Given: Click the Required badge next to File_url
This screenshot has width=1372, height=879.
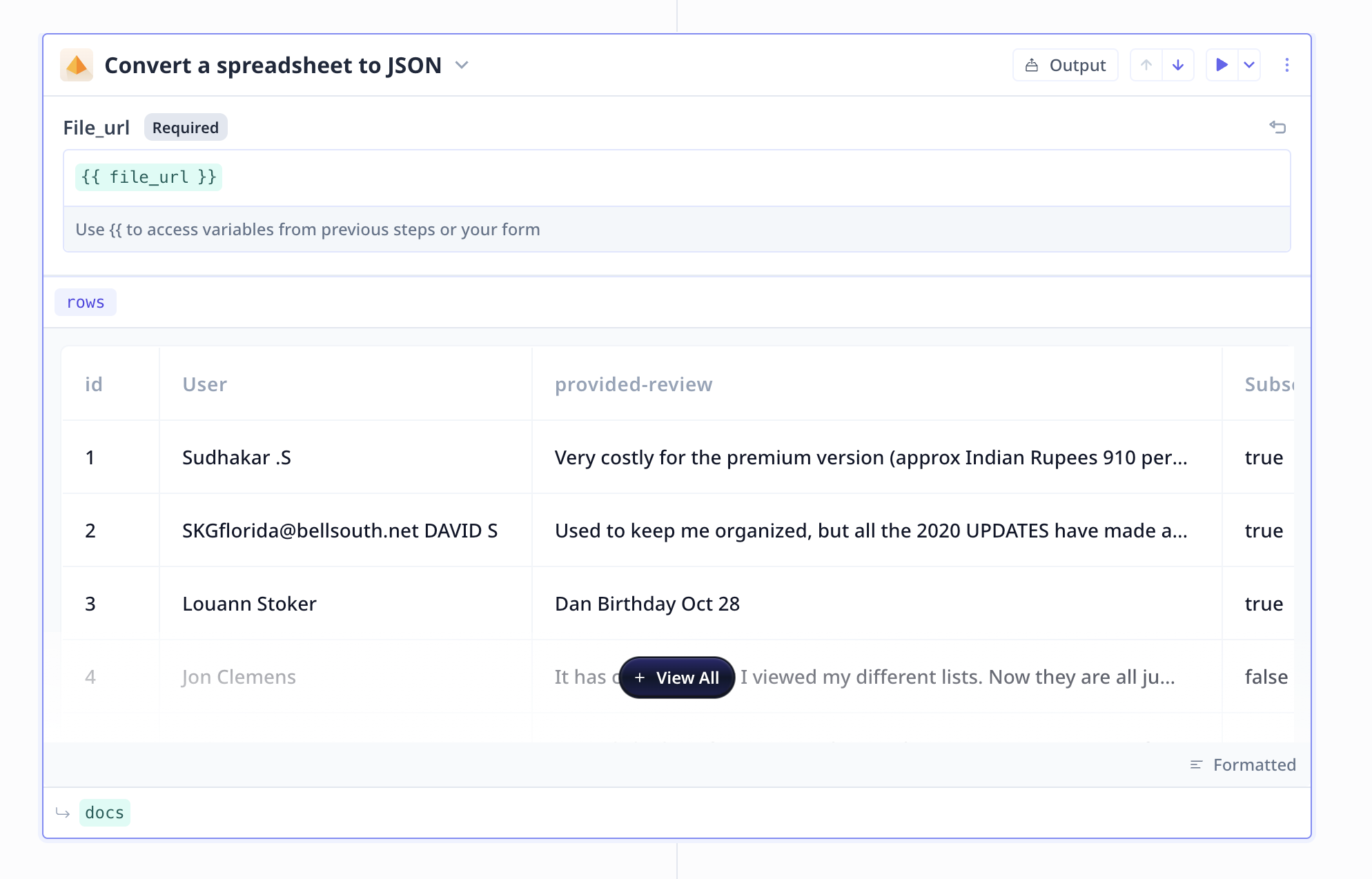Looking at the screenshot, I should [x=185, y=127].
